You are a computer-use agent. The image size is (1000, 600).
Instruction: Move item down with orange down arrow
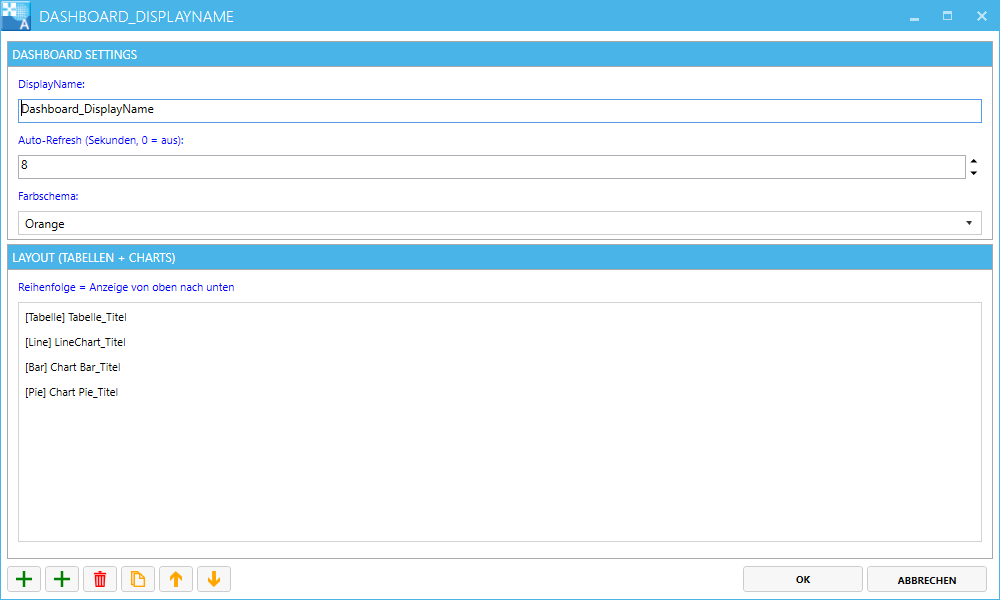214,579
